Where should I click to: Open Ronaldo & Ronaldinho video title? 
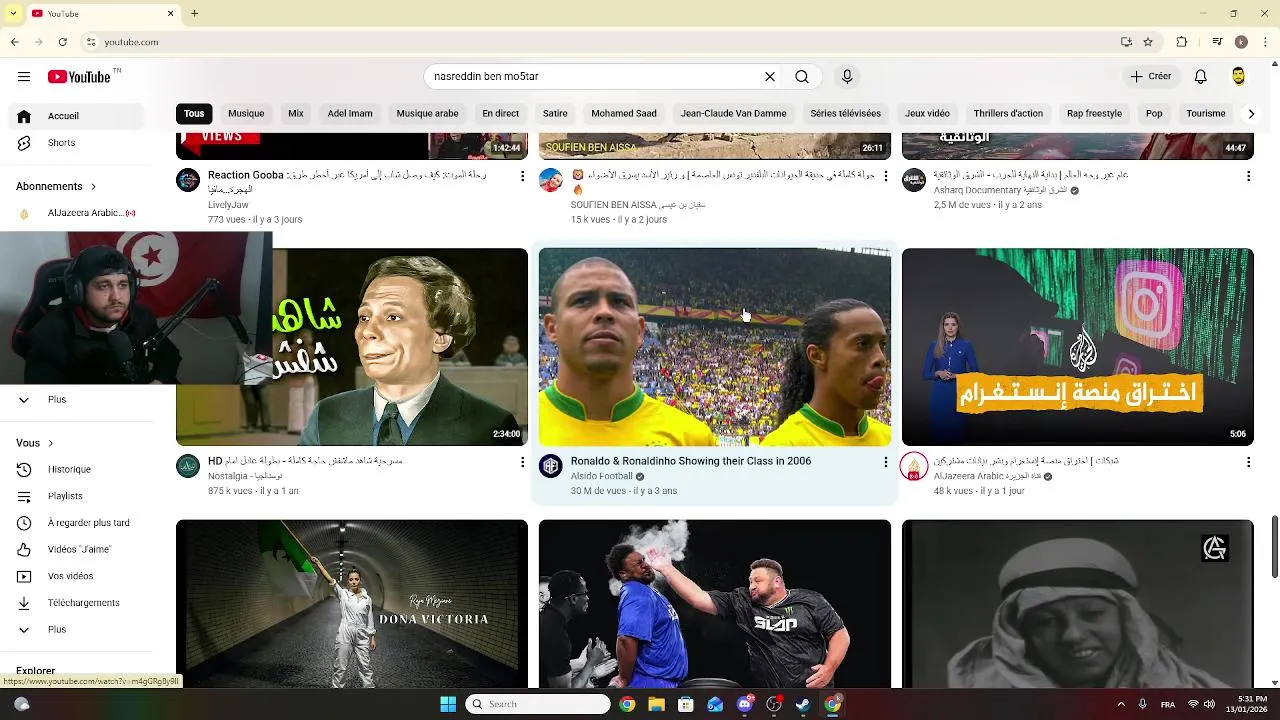[691, 461]
